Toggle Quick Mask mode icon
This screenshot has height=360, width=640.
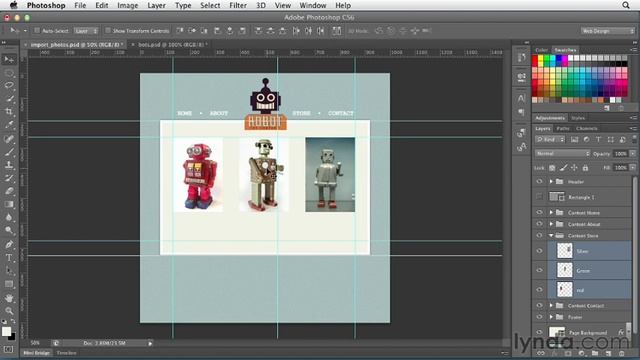[9, 349]
